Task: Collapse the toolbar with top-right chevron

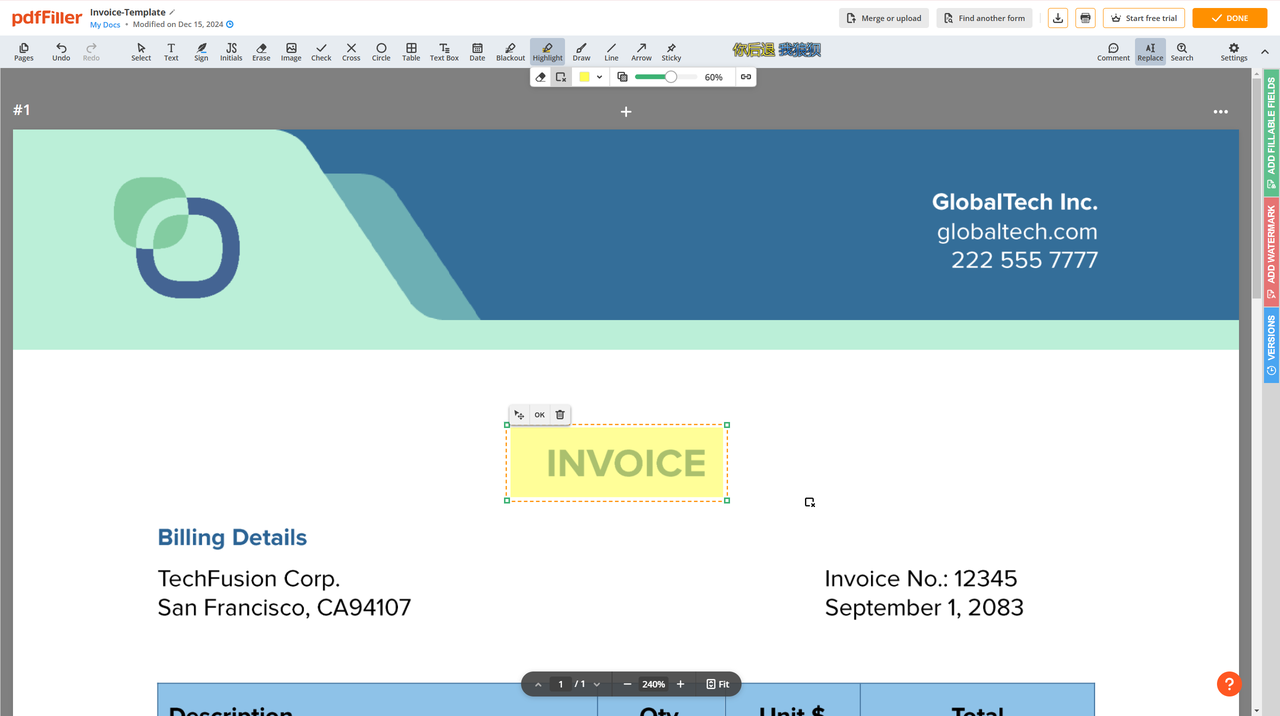Action: pyautogui.click(x=1265, y=52)
